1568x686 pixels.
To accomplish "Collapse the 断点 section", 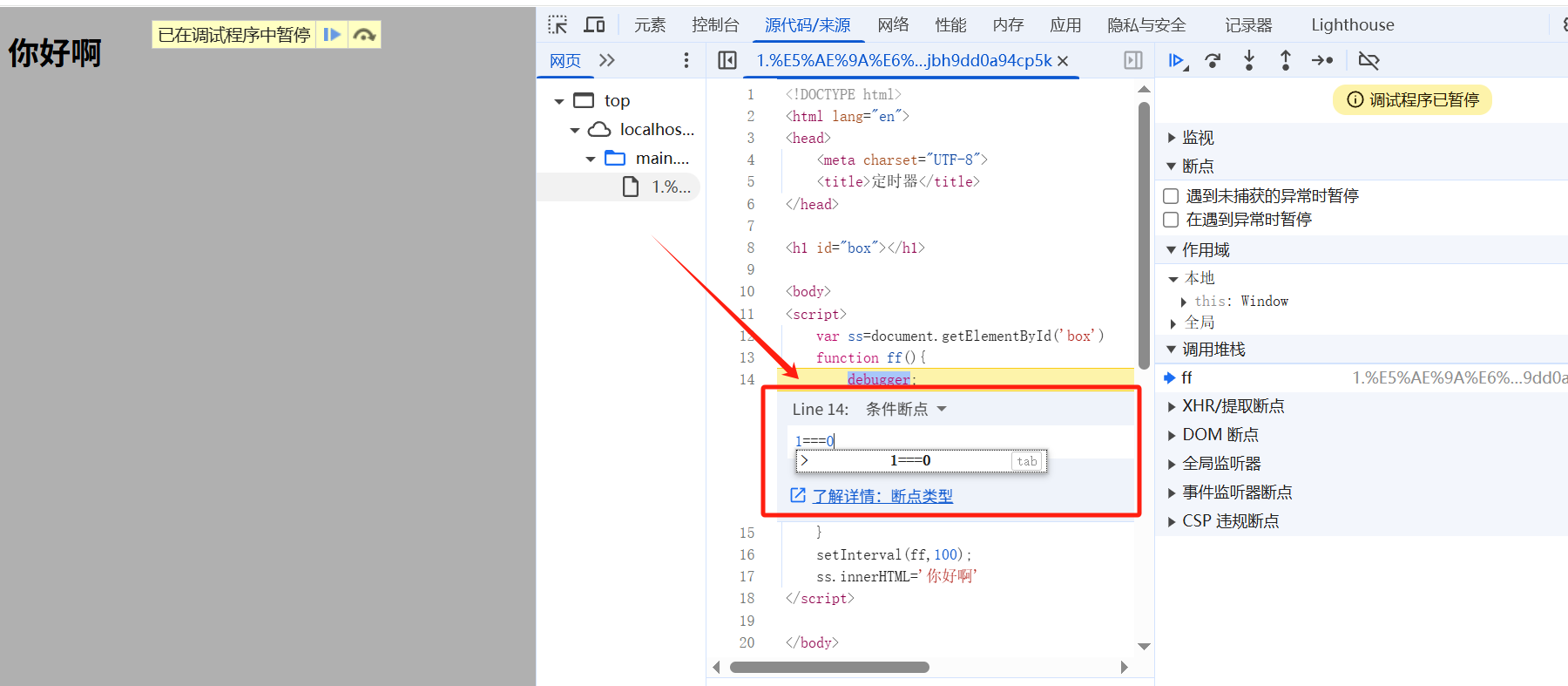I will click(x=1171, y=166).
